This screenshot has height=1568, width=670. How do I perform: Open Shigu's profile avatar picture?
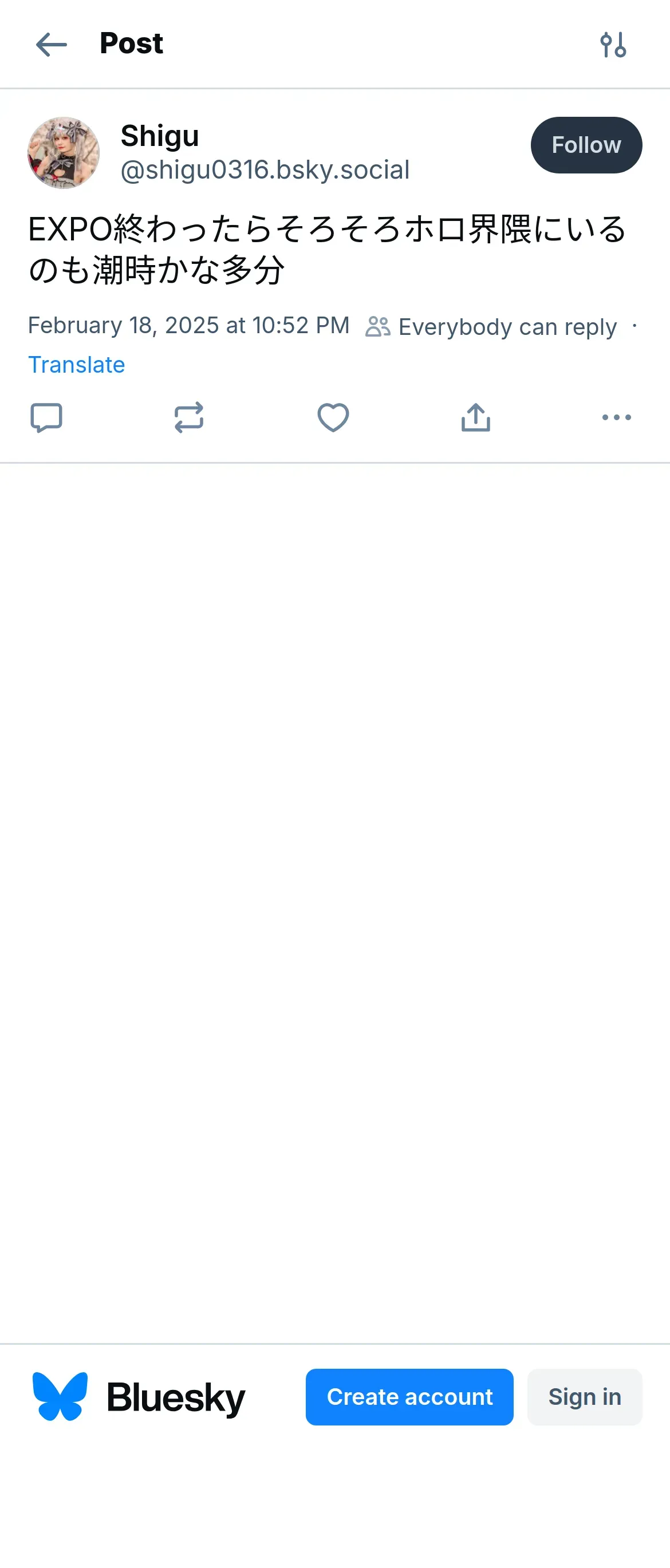click(x=64, y=153)
